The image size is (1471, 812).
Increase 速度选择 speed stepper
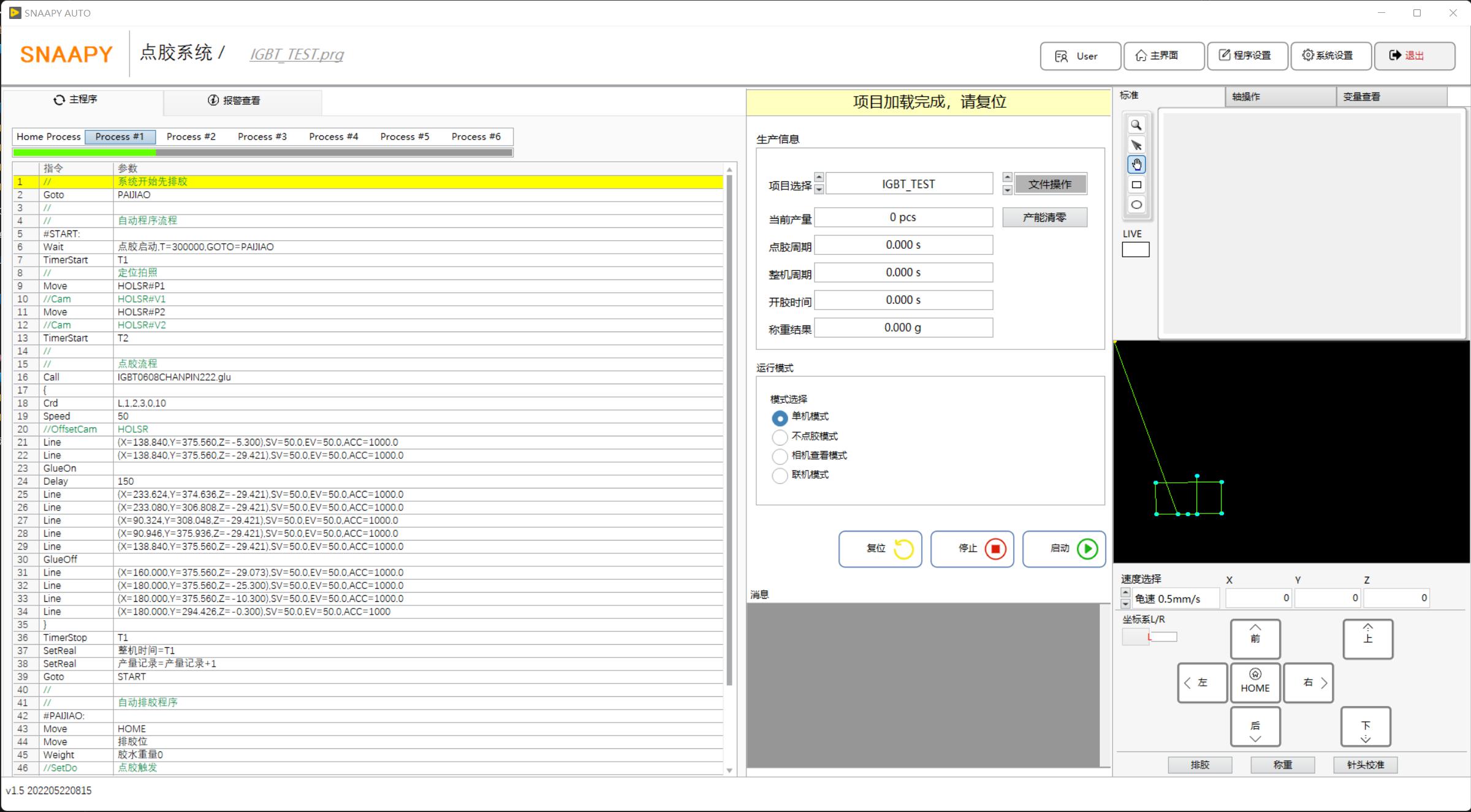pos(1125,593)
